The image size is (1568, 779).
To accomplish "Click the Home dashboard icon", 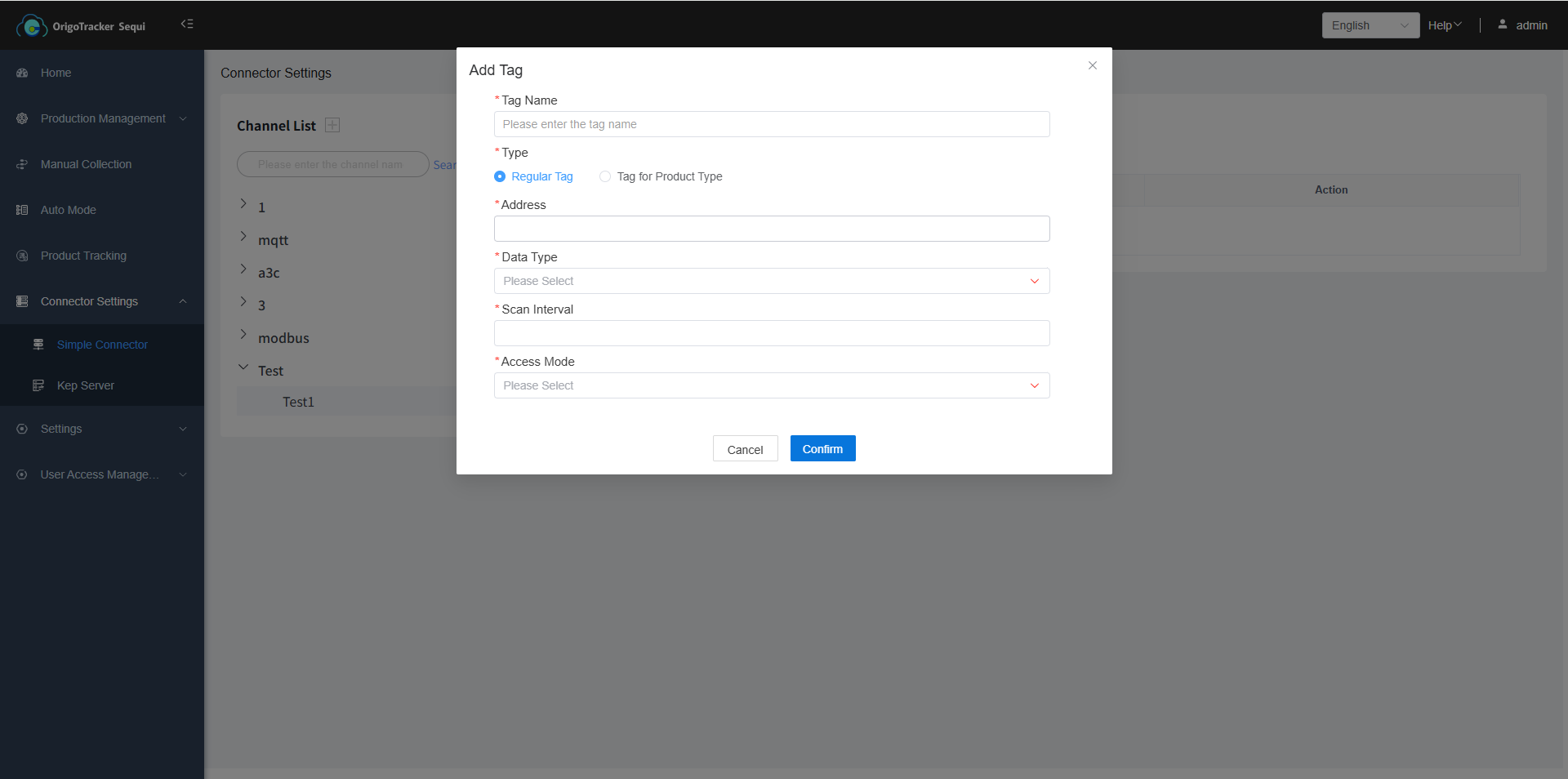I will coord(22,73).
